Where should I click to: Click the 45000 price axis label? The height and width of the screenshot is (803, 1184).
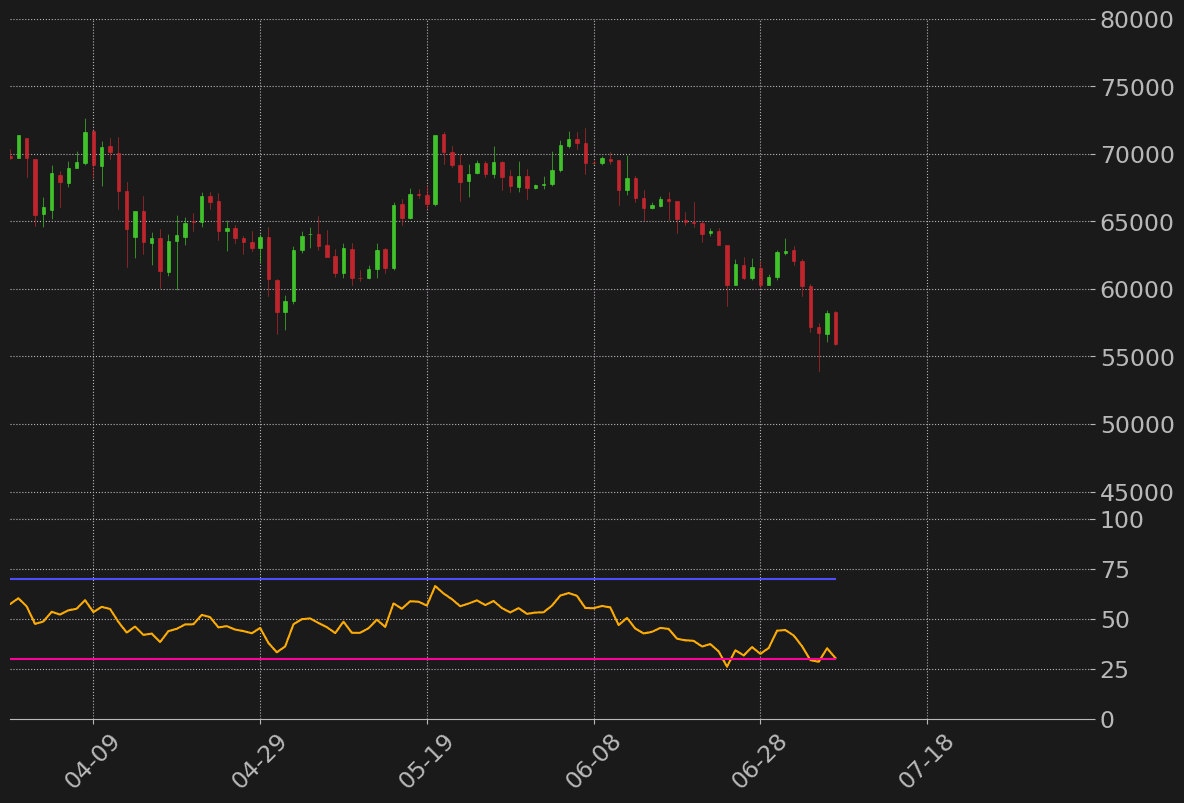coord(1137,492)
